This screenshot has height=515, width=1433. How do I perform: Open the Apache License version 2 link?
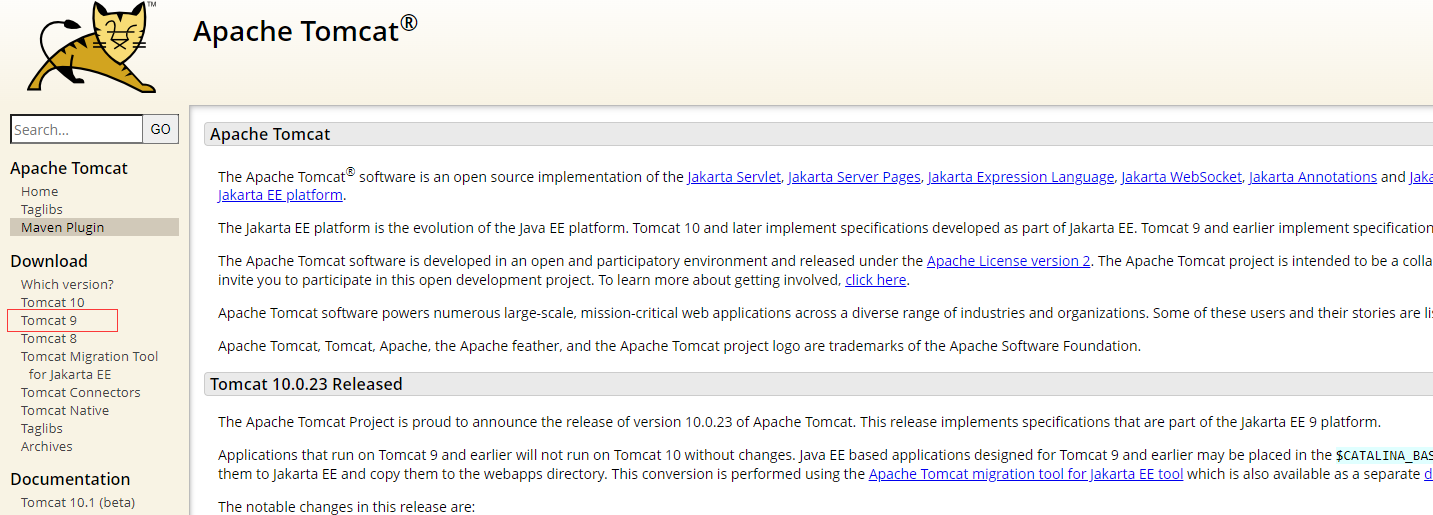(1008, 261)
